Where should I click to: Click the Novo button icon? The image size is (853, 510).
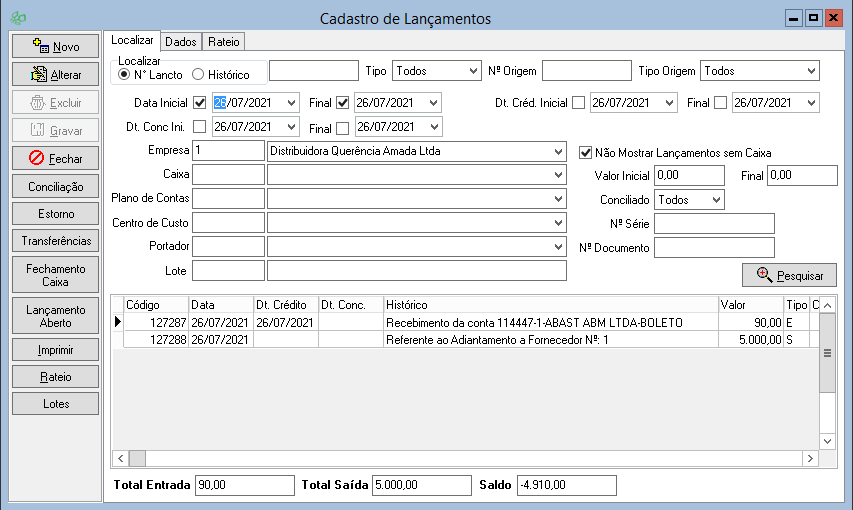point(40,46)
